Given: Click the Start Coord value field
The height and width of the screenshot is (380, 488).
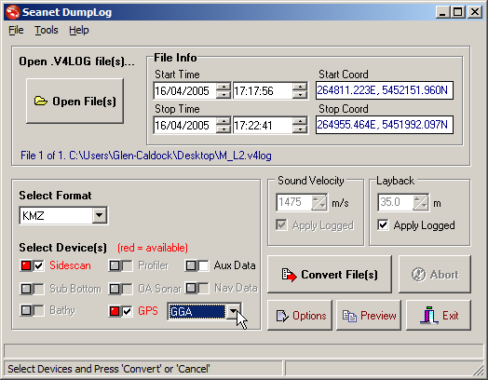Looking at the screenshot, I should click(x=385, y=90).
